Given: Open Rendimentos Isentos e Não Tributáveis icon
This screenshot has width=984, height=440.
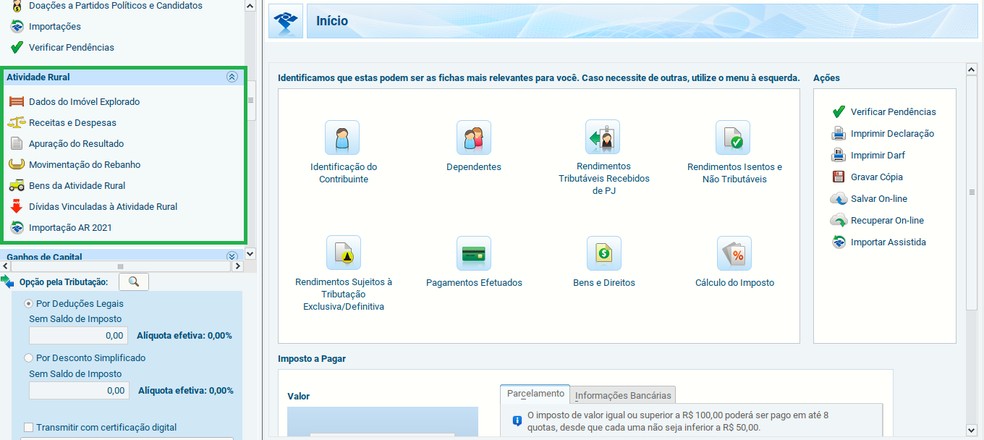Looking at the screenshot, I should tap(733, 137).
